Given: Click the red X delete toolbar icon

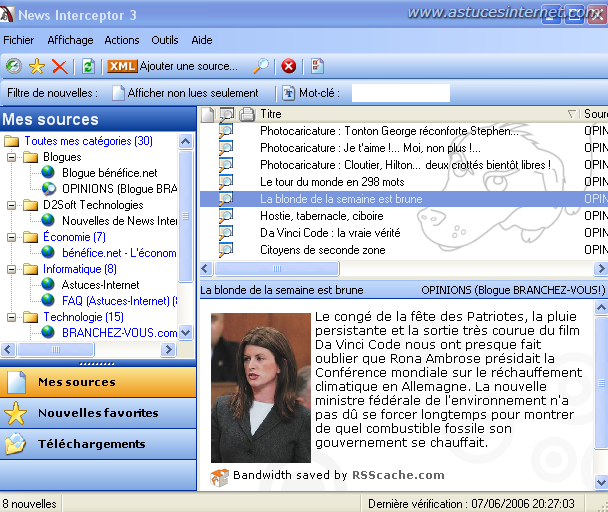Looking at the screenshot, I should click(x=59, y=66).
